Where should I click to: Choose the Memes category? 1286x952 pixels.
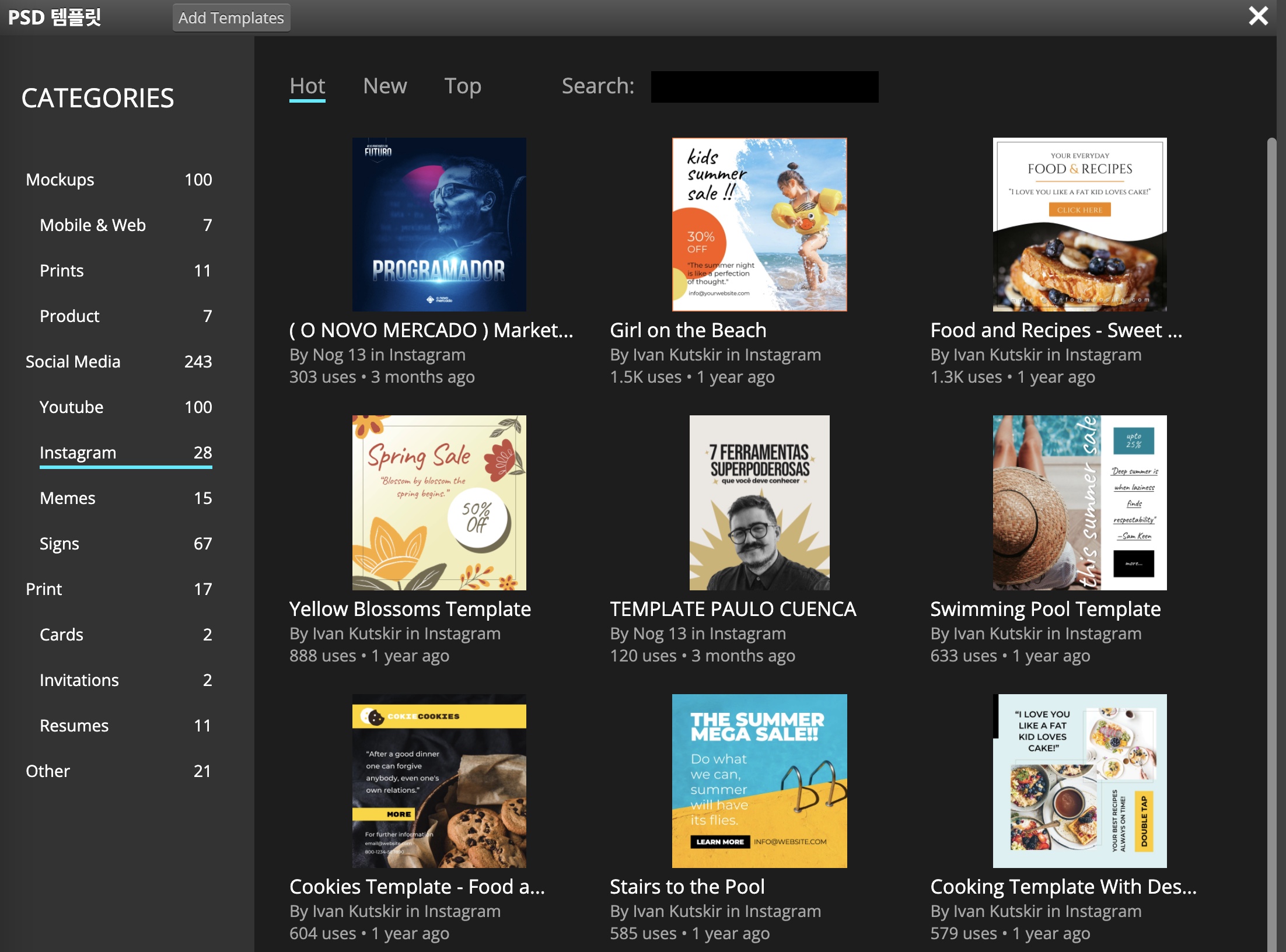click(x=68, y=498)
